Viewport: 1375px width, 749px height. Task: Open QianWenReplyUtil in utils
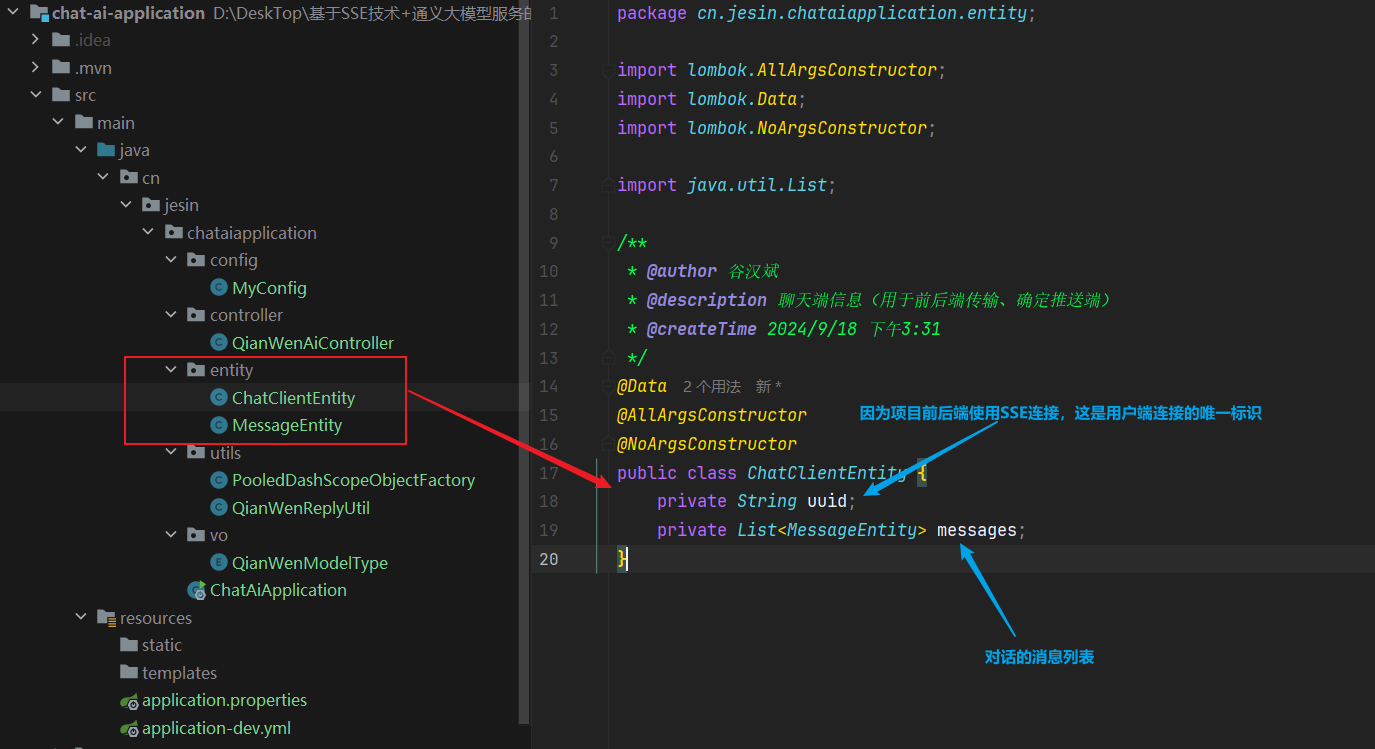coord(301,508)
